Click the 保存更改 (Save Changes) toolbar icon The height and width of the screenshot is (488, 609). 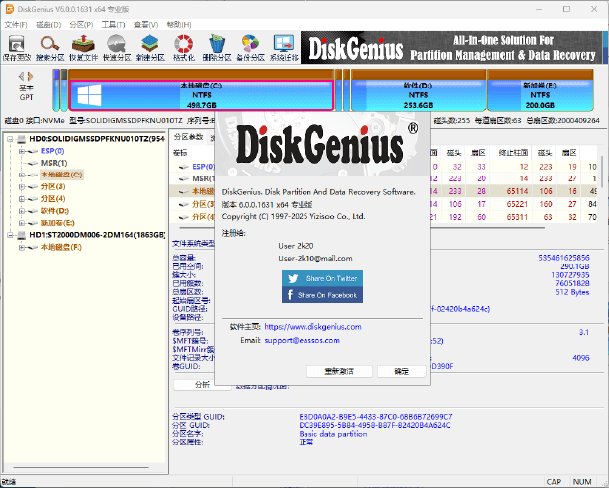pyautogui.click(x=17, y=47)
